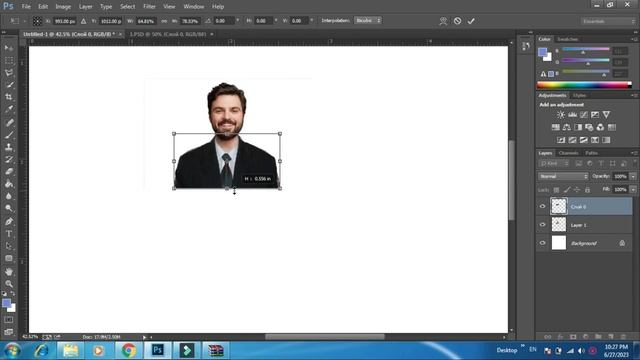Open the Layers panel options menu
Viewport: 640px width, 360px height.
pos(634,153)
